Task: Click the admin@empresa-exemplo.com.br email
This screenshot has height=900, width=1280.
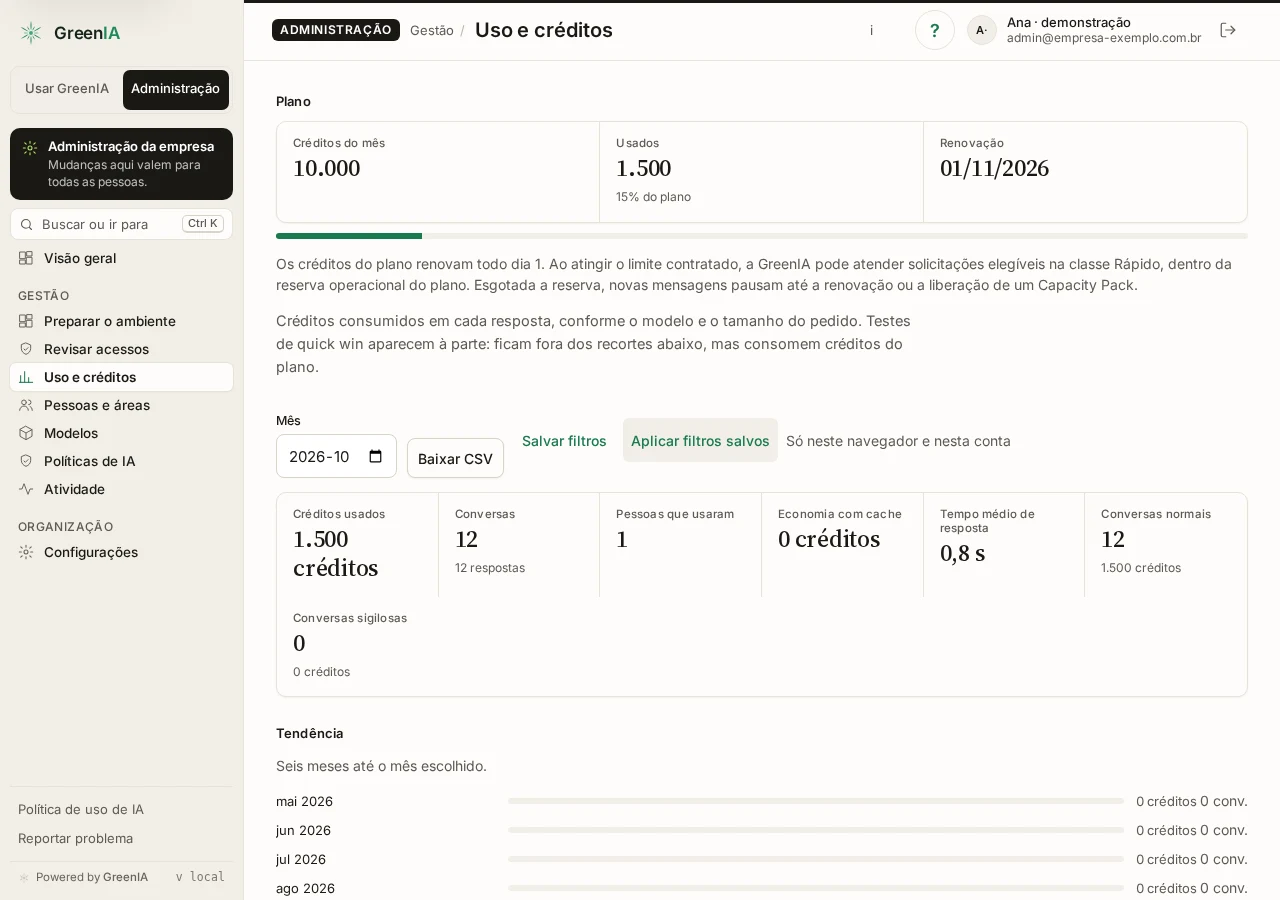Action: click(1104, 38)
